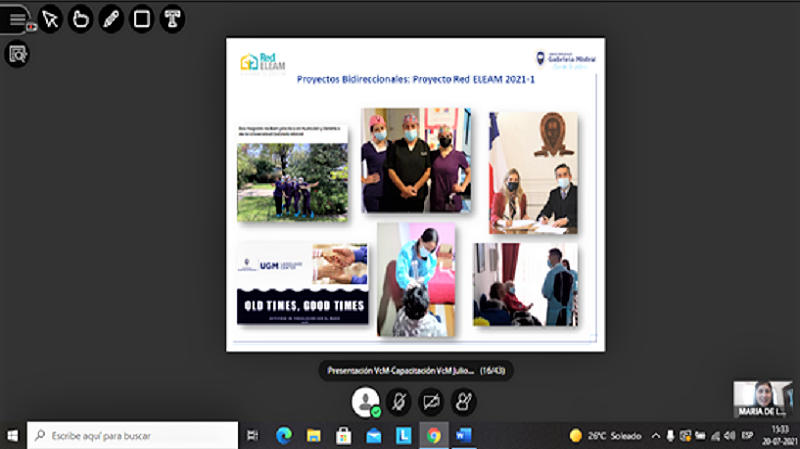The image size is (800, 449).
Task: Open My Status and settings avatar
Action: tap(366, 402)
